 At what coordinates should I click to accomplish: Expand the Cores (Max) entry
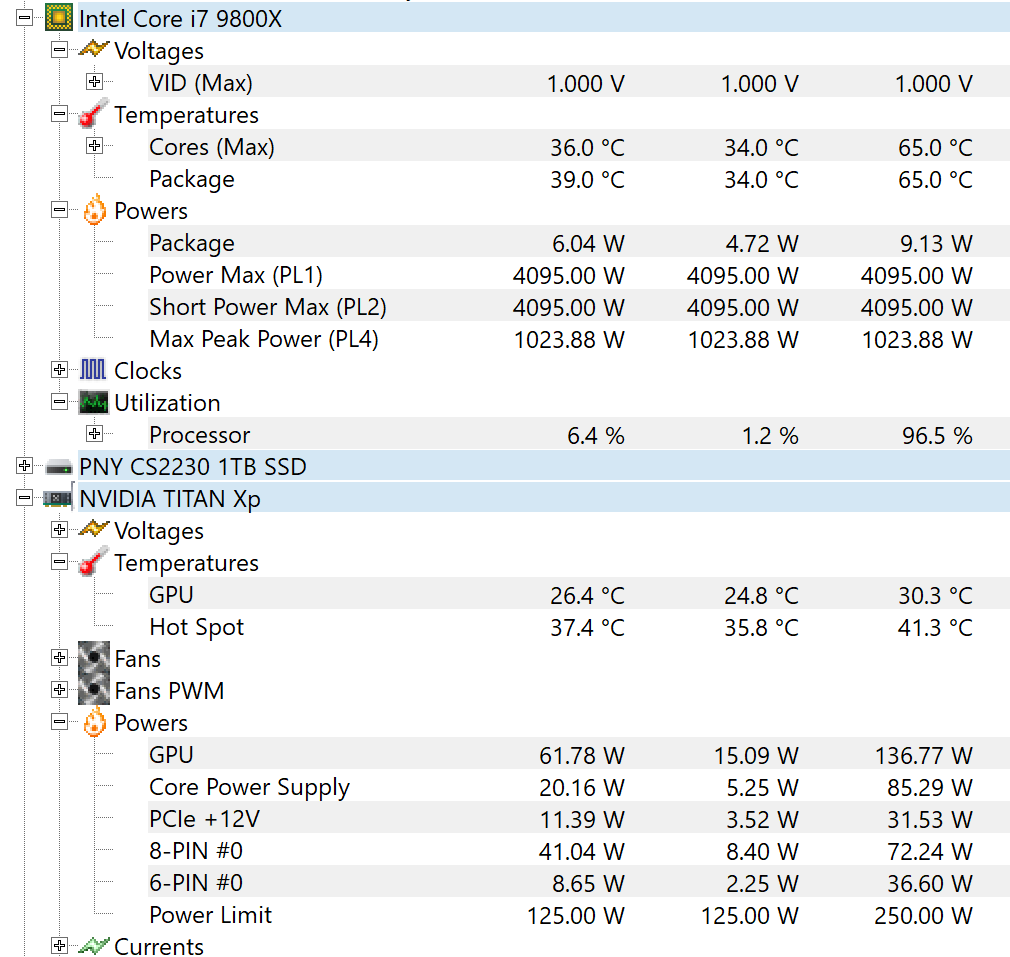pos(95,146)
